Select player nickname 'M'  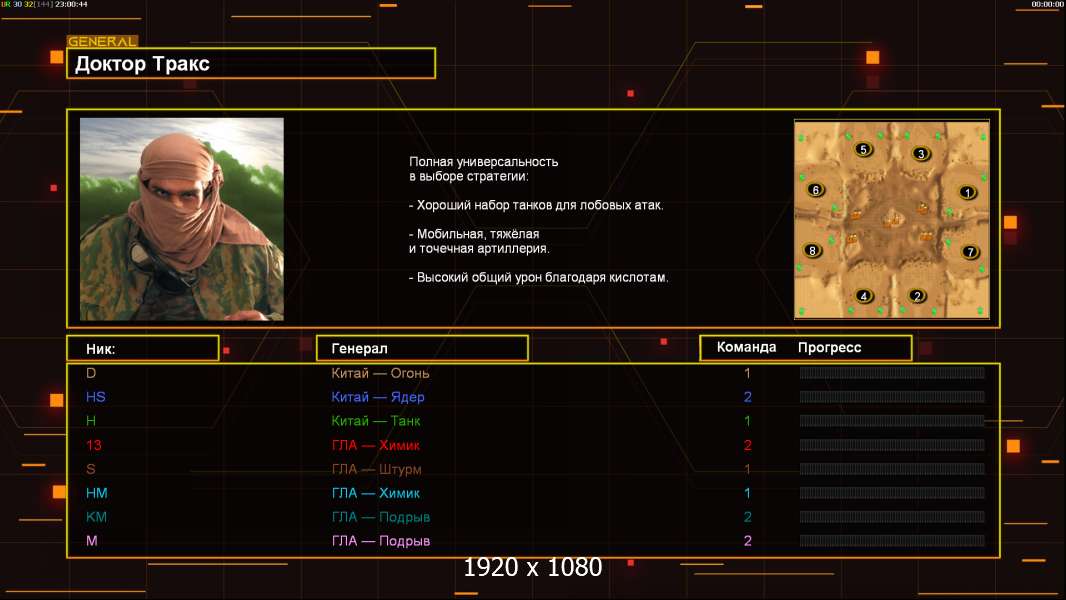[92, 541]
